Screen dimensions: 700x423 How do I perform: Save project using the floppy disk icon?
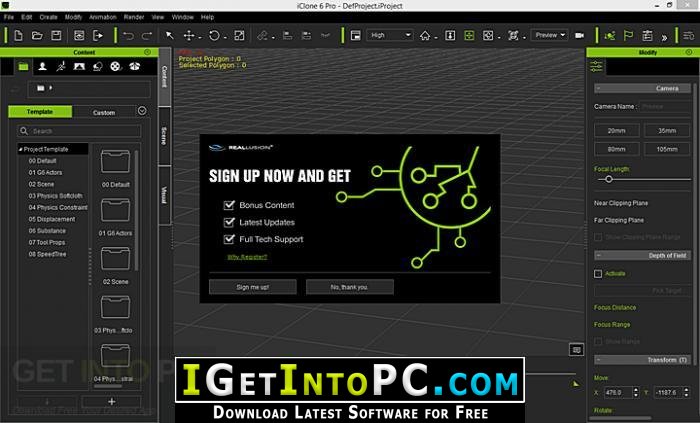56,35
